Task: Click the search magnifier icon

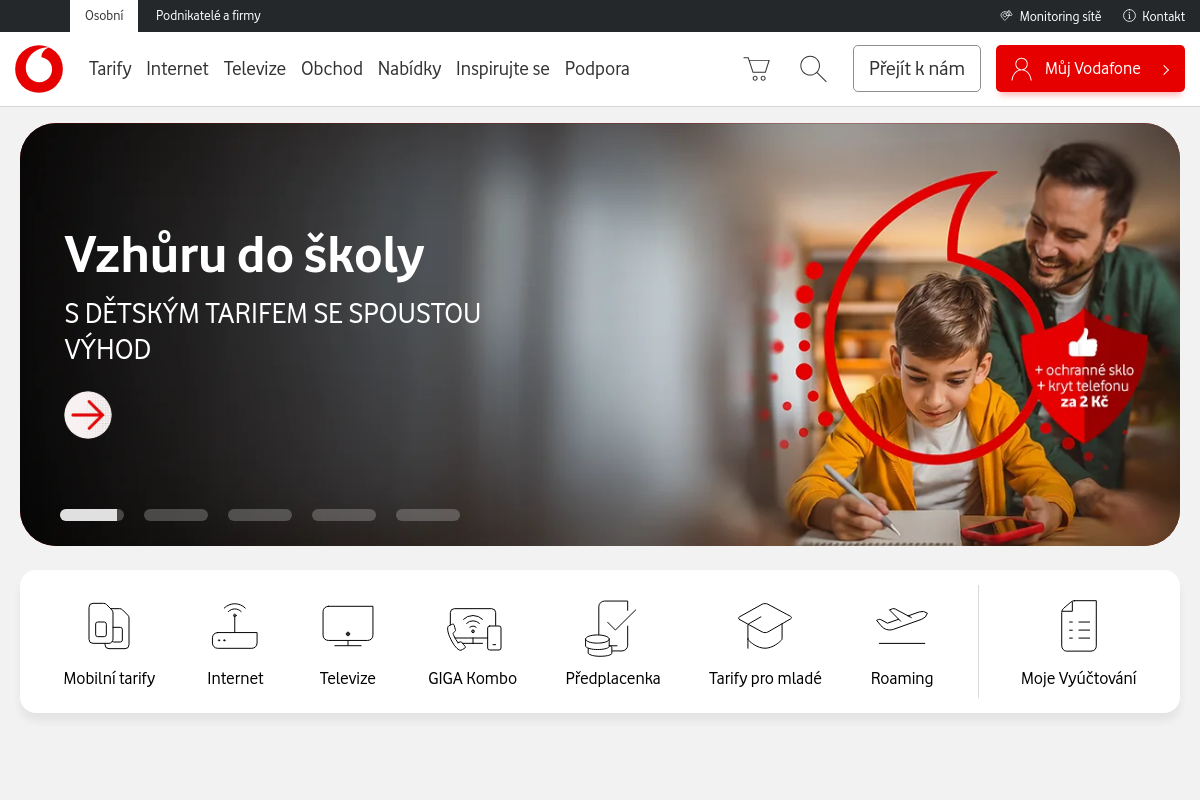Action: pyautogui.click(x=813, y=69)
